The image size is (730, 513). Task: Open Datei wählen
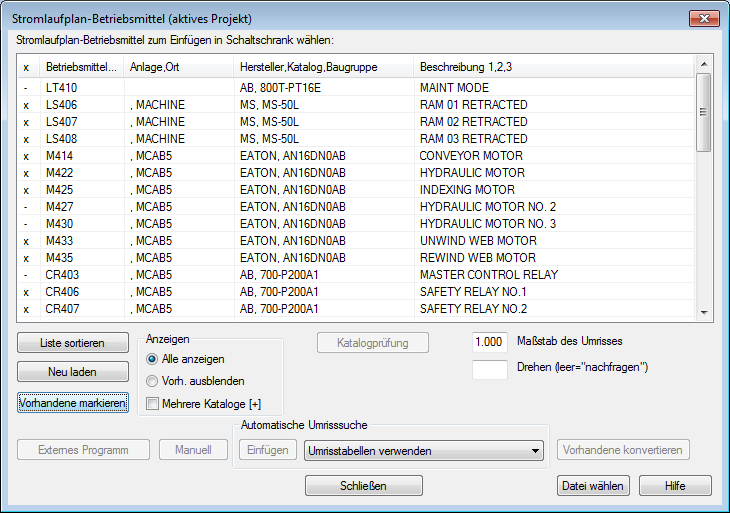coord(593,486)
